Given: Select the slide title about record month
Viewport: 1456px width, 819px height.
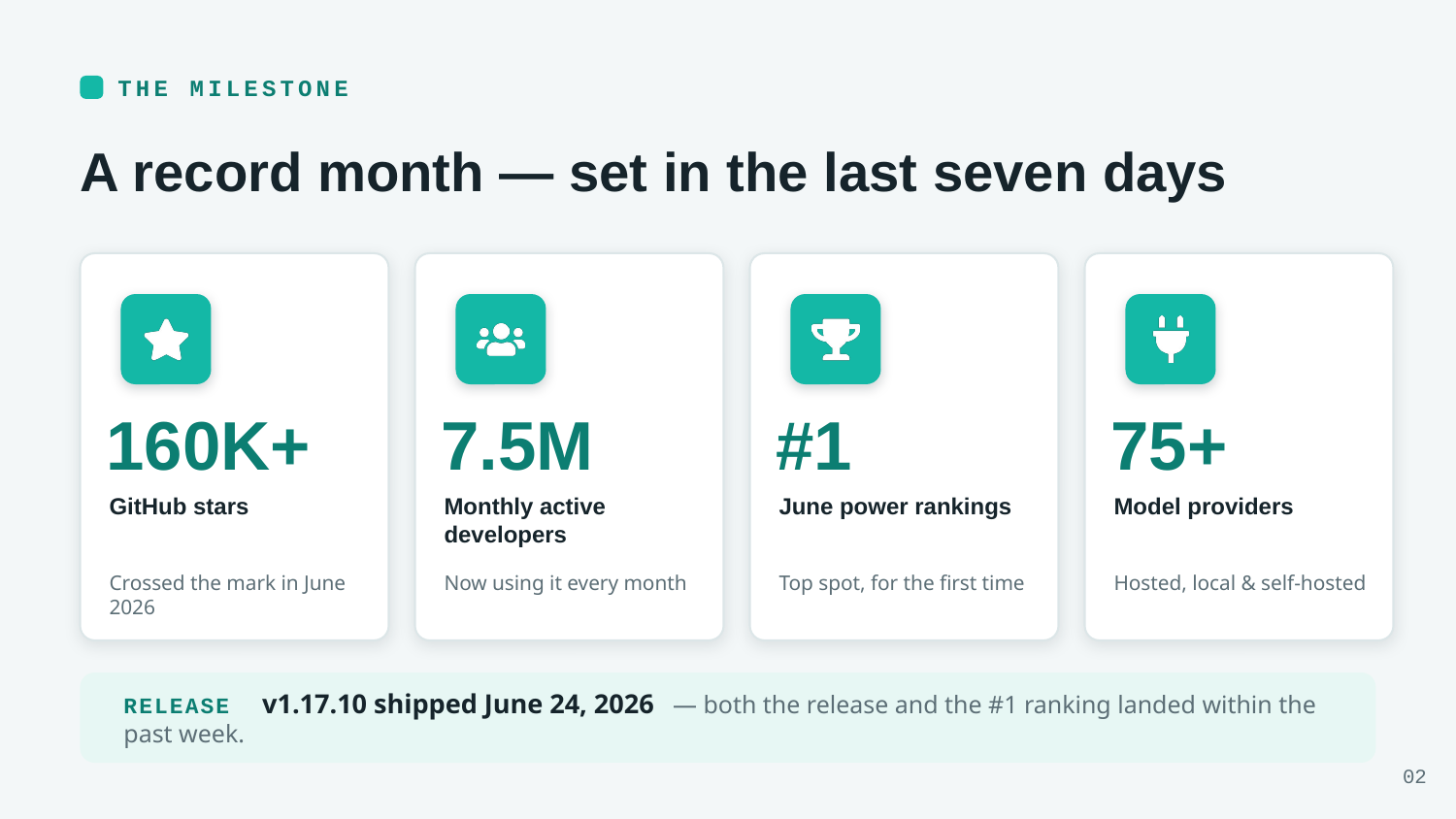Looking at the screenshot, I should tap(652, 173).
